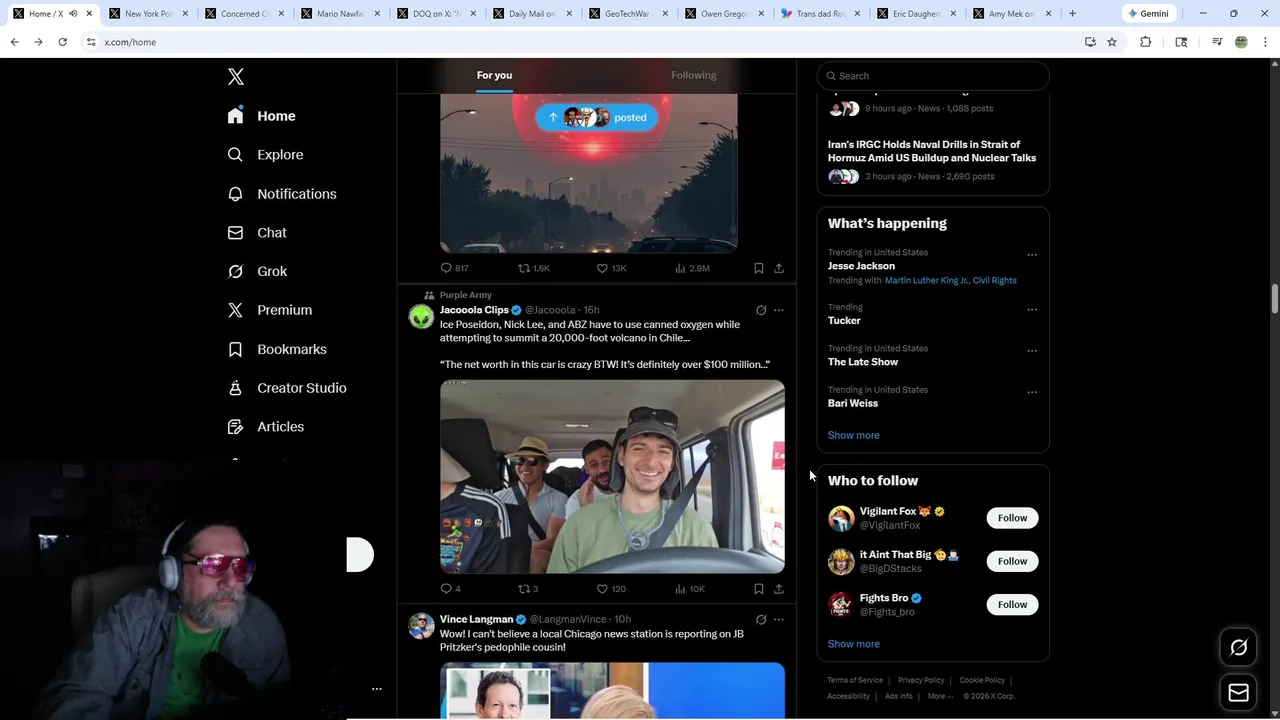Expand the More footer link
The image size is (1280, 720).
coord(940,696)
